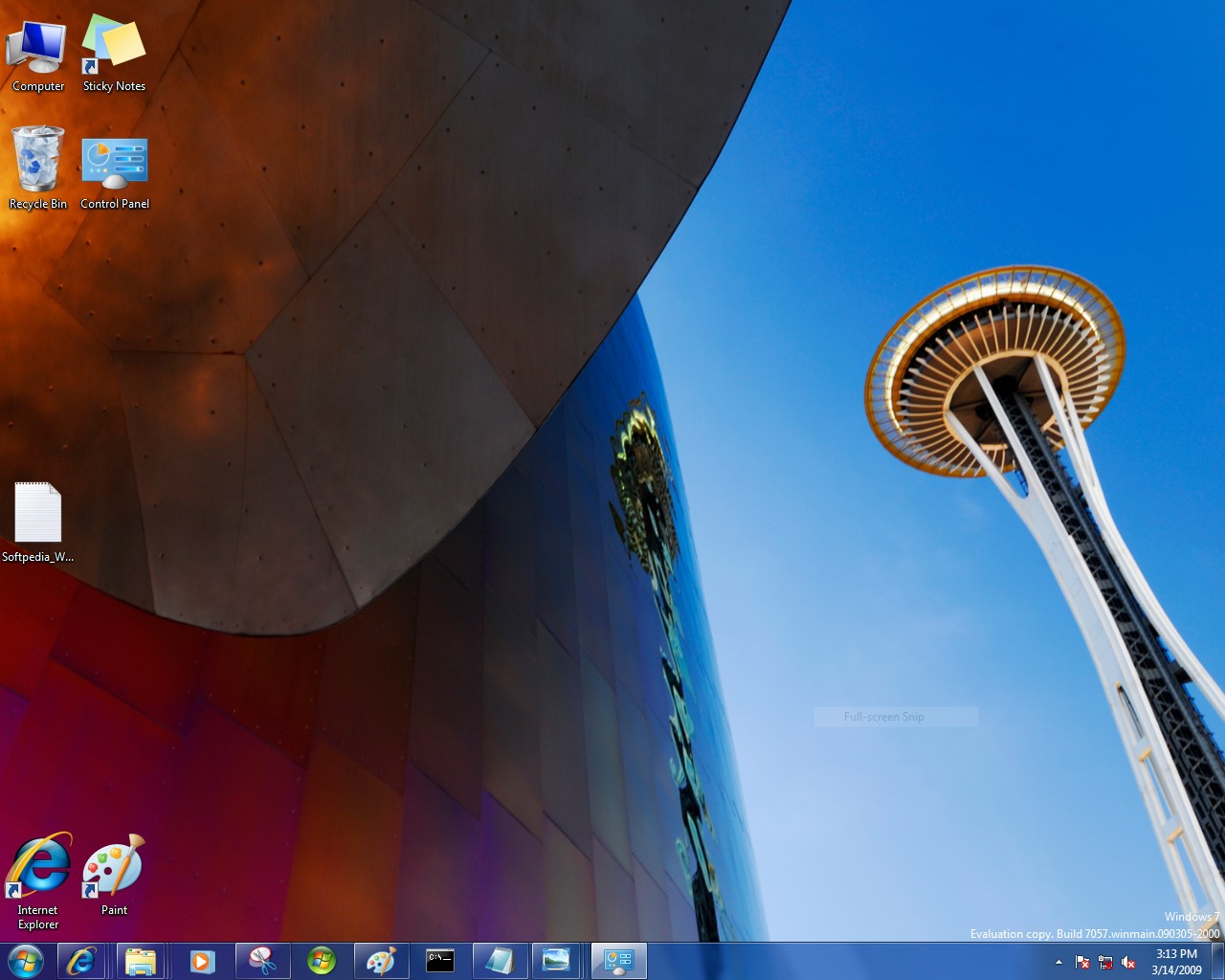Click the clock showing 3:13 PM
Image resolution: width=1225 pixels, height=980 pixels.
pyautogui.click(x=1176, y=962)
